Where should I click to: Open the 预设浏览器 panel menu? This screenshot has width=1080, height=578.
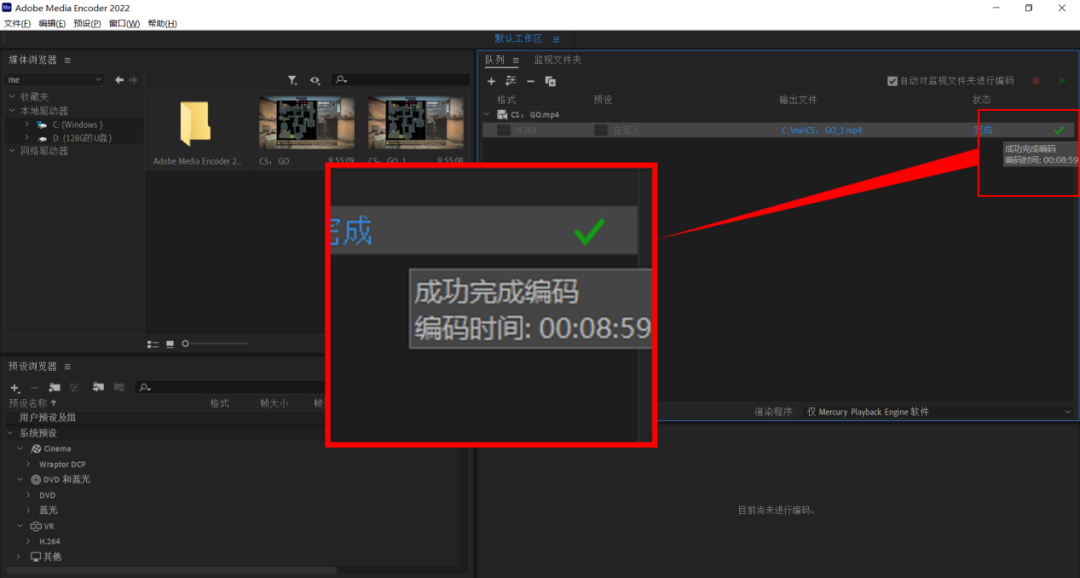point(68,367)
